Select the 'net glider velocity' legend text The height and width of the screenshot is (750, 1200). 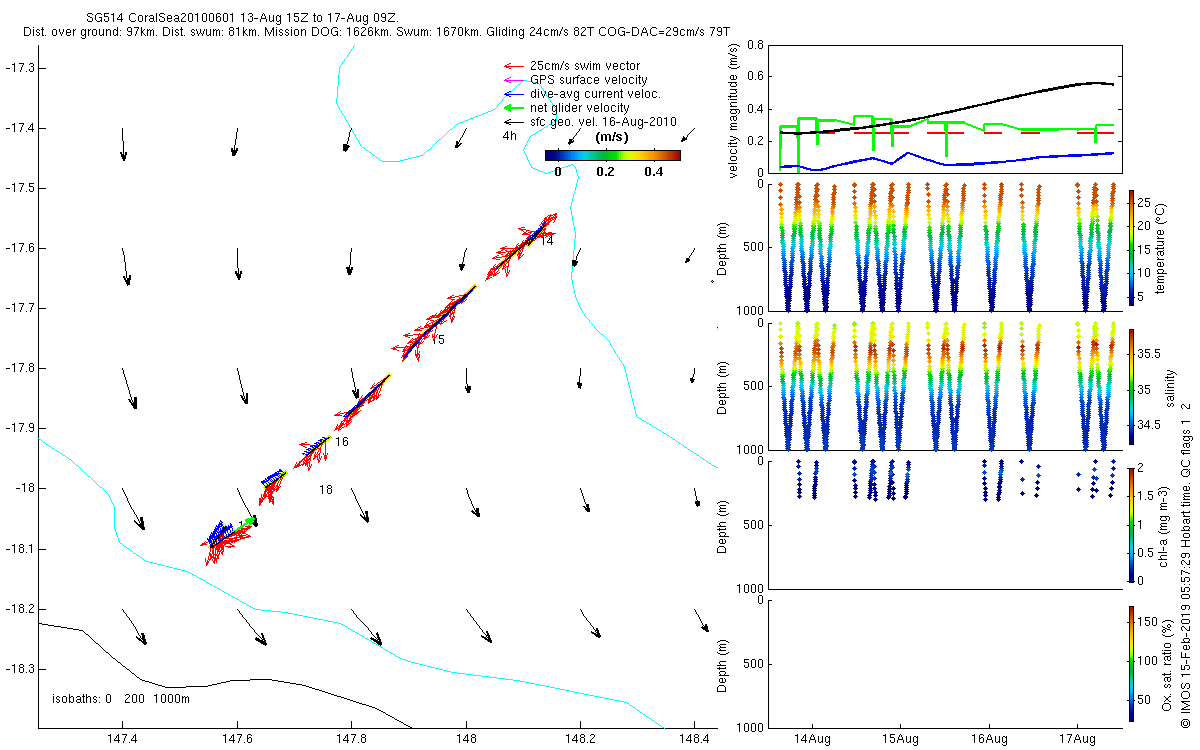tap(580, 108)
